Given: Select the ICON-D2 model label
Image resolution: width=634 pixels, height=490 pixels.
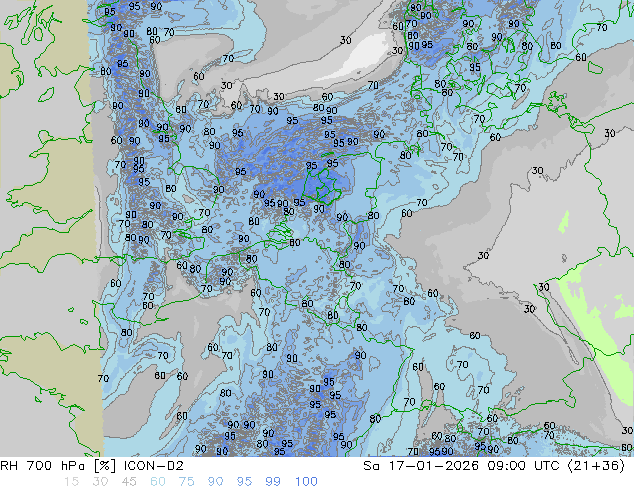Looking at the screenshot, I should point(154,466).
